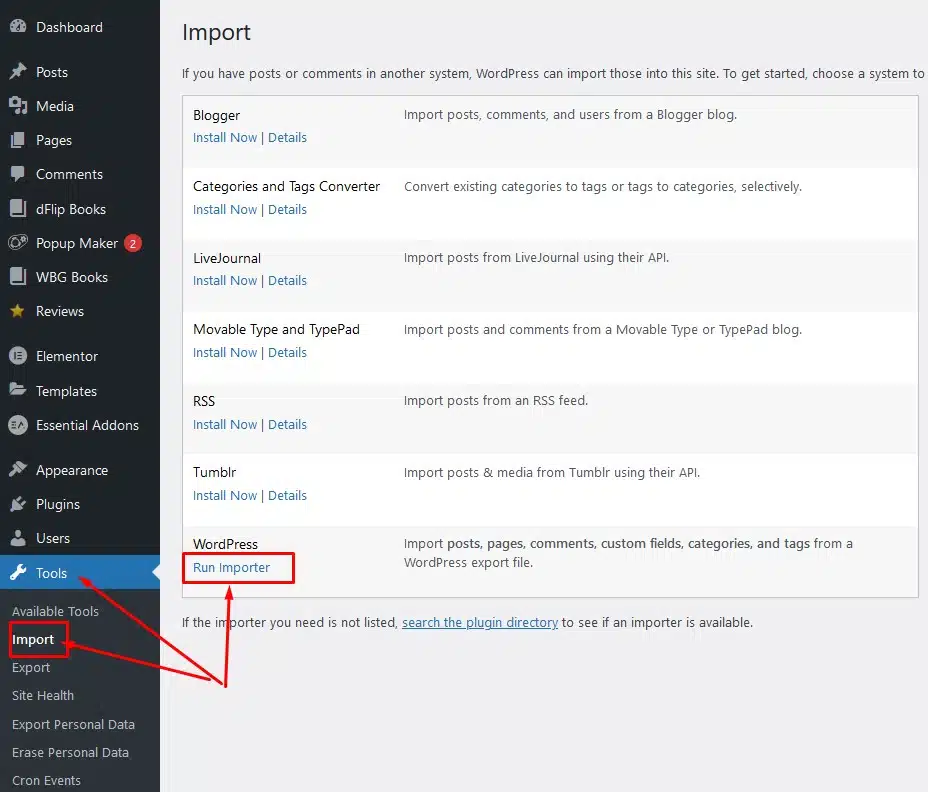The height and width of the screenshot is (792, 928).
Task: Install Movable Type and TypePad importer
Action: [x=225, y=352]
